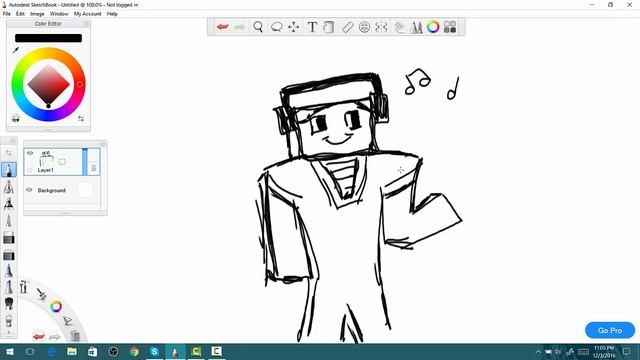Click the Go Pro button
Screen dimensions: 640x360
click(610, 330)
